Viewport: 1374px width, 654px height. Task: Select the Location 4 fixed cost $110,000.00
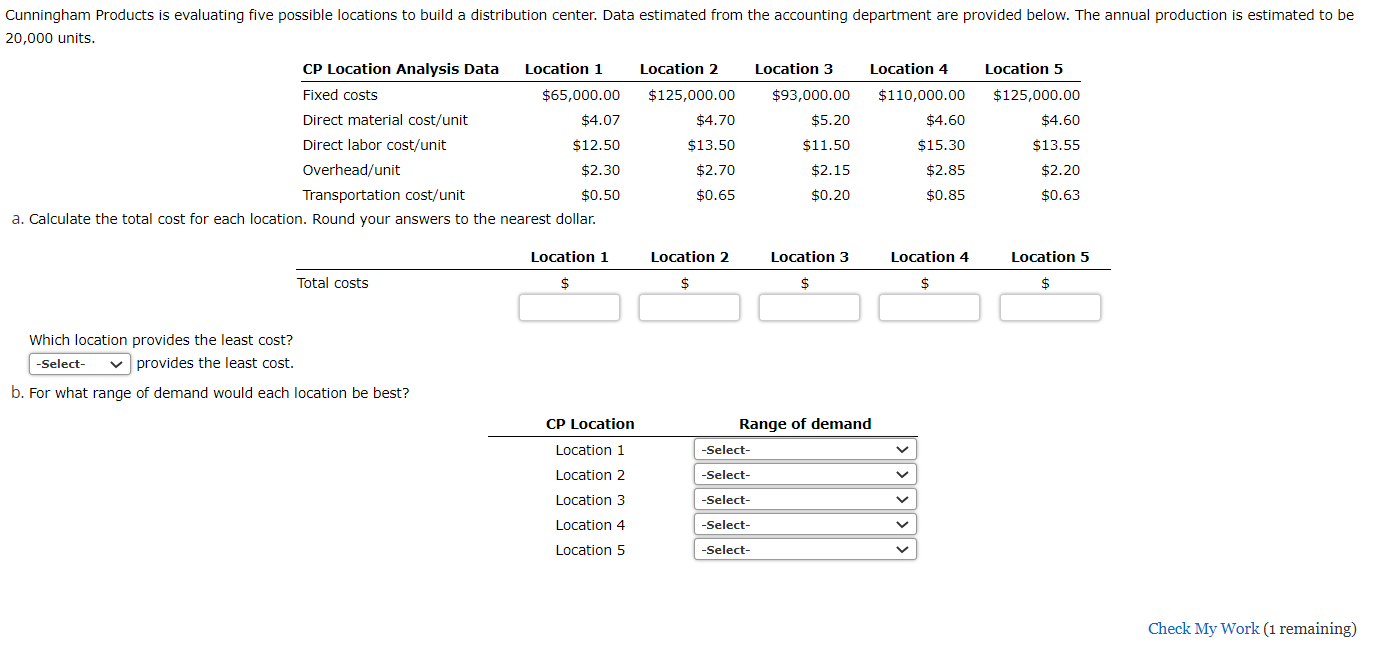922,95
